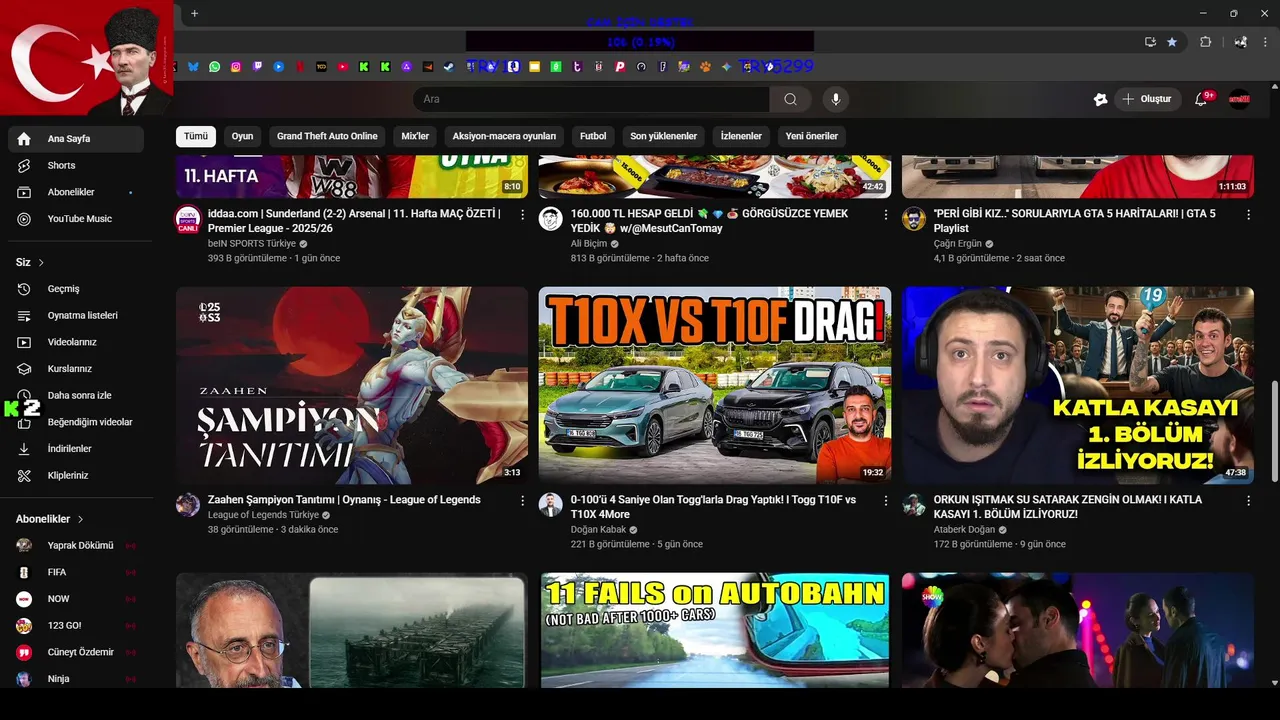Select the Tümü filter chip
This screenshot has width=1280, height=720.
tap(196, 136)
